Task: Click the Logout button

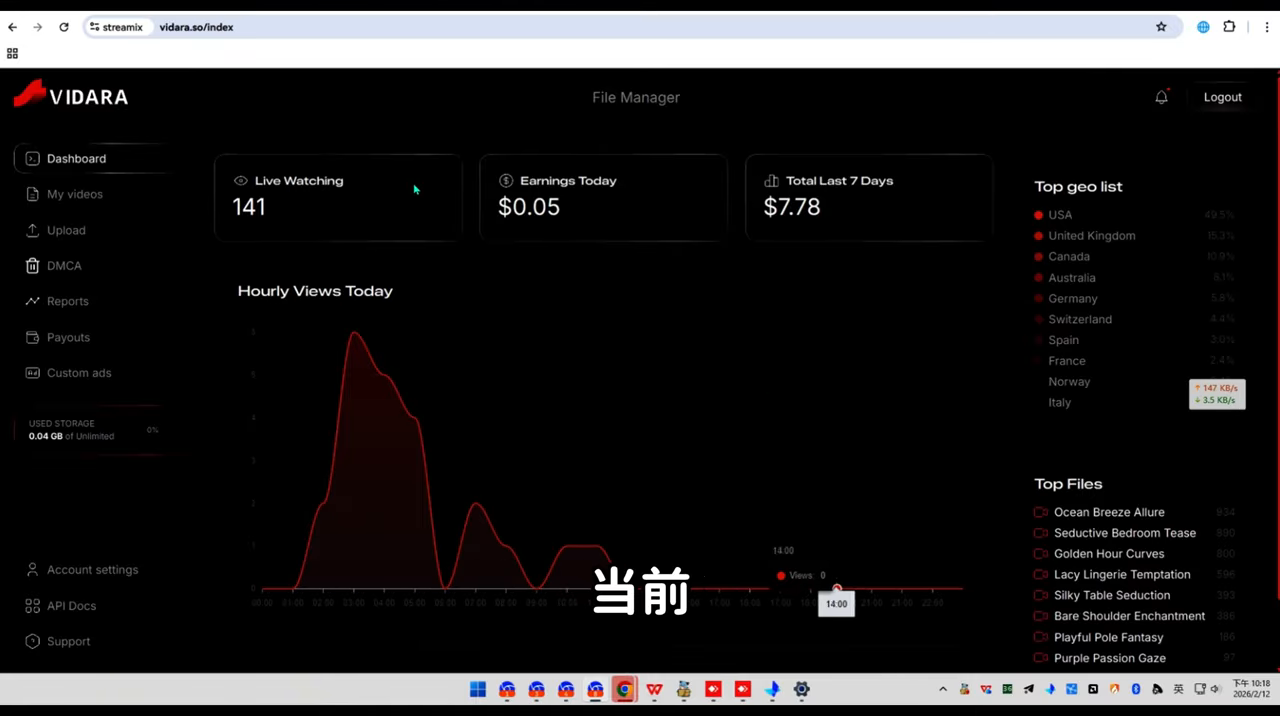Action: click(1222, 97)
